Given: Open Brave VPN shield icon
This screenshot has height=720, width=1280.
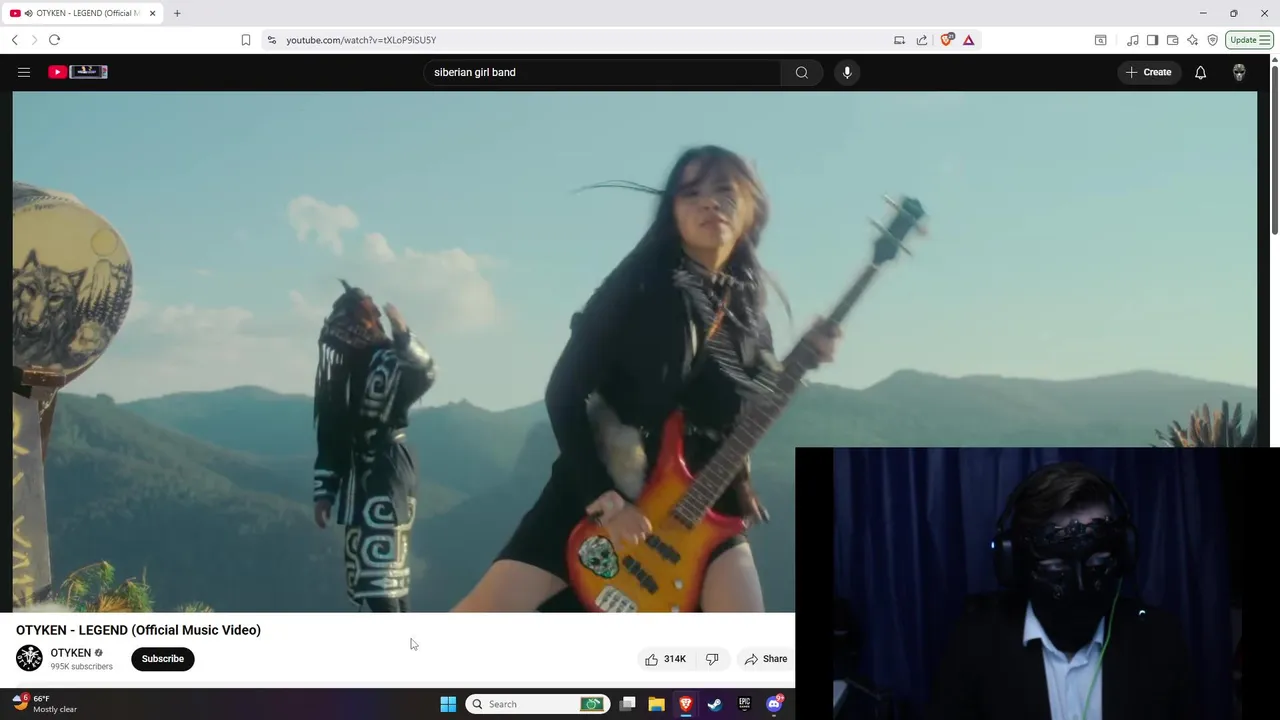Looking at the screenshot, I should [x=1212, y=40].
